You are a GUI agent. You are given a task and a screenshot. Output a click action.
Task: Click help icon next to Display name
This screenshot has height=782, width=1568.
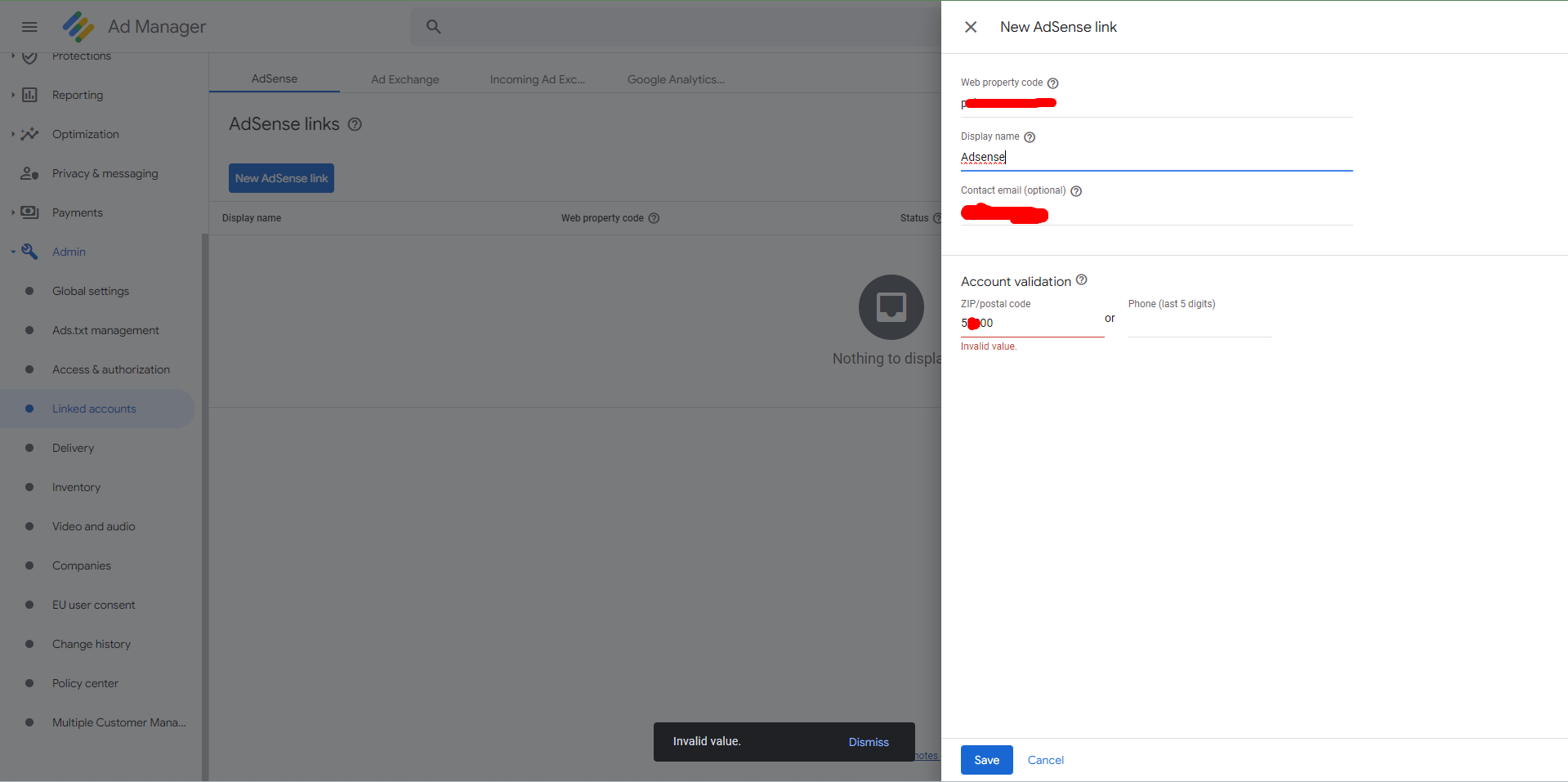click(x=1030, y=137)
